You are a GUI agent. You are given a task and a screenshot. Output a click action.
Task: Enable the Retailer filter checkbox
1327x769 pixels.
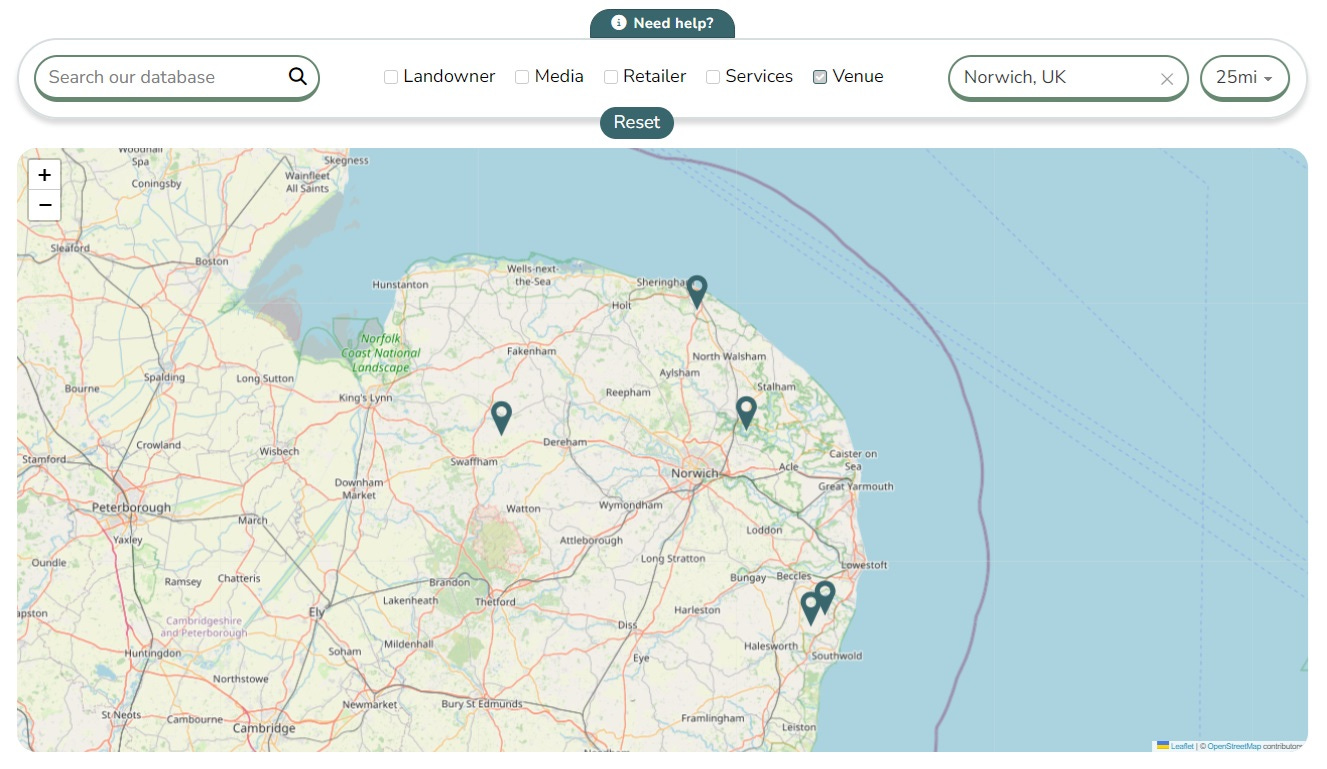click(x=611, y=77)
